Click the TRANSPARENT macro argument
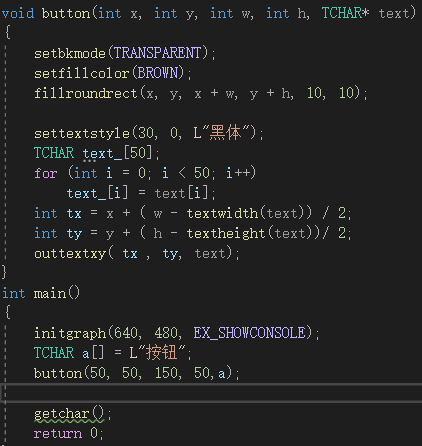The image size is (422, 446). point(158,53)
